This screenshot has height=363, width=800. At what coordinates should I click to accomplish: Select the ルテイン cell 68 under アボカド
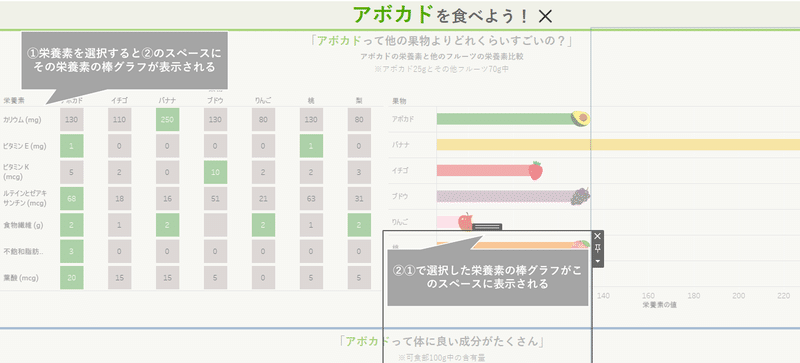coord(71,199)
